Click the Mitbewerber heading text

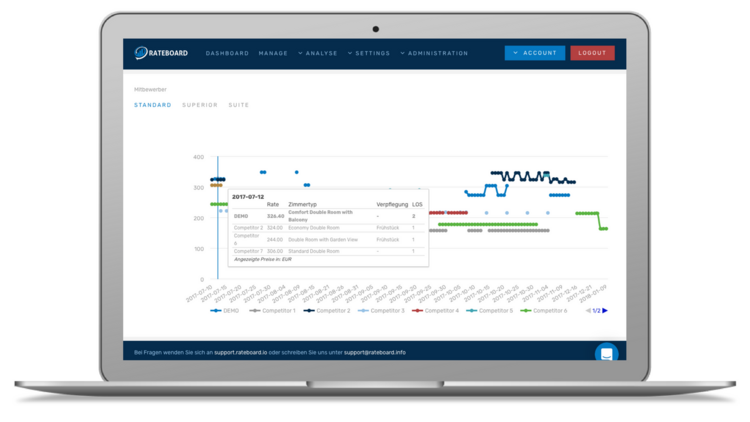[150, 89]
